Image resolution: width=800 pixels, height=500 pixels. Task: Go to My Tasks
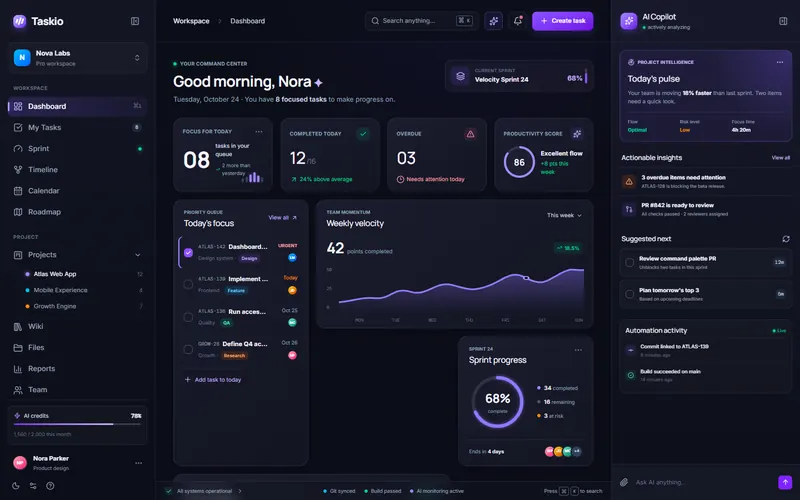(78, 127)
